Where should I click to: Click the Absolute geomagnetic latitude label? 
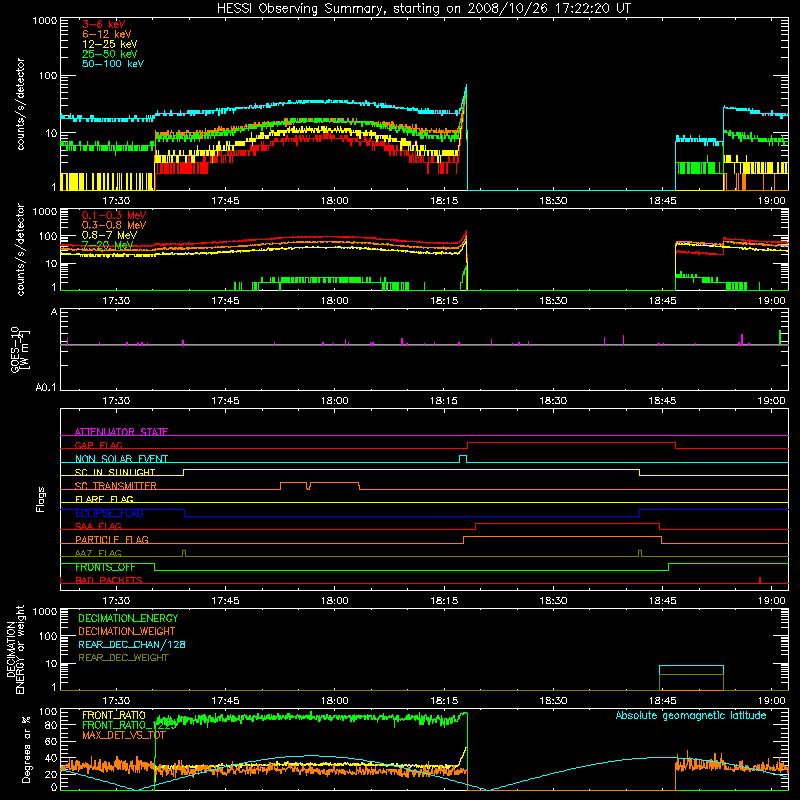(691, 715)
